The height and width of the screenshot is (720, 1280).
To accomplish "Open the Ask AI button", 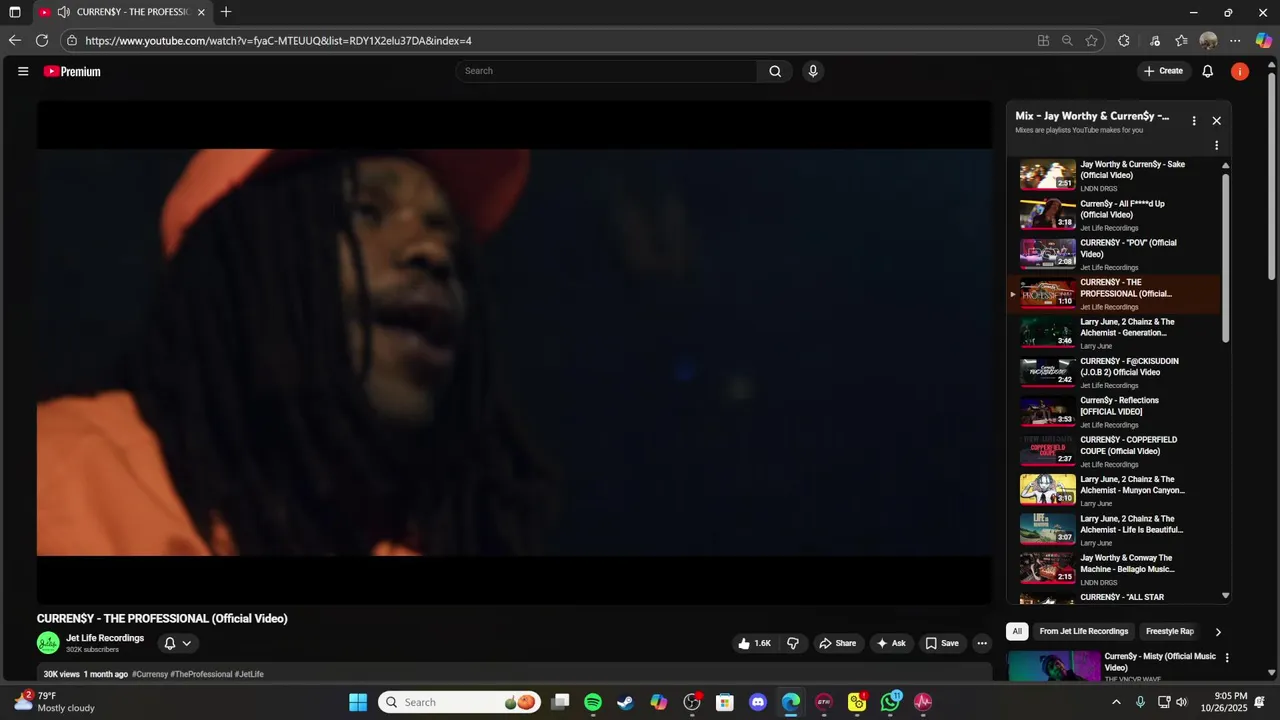I will coord(890,643).
